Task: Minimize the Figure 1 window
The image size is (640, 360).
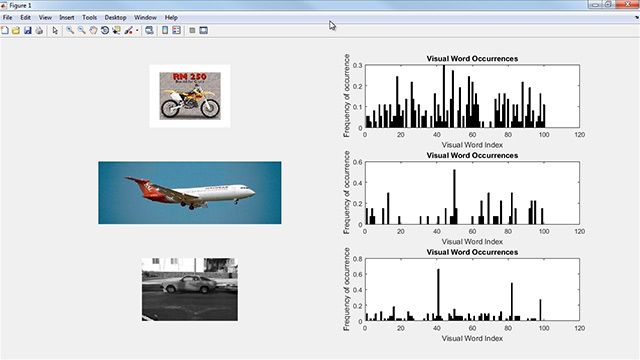Action: pos(595,4)
